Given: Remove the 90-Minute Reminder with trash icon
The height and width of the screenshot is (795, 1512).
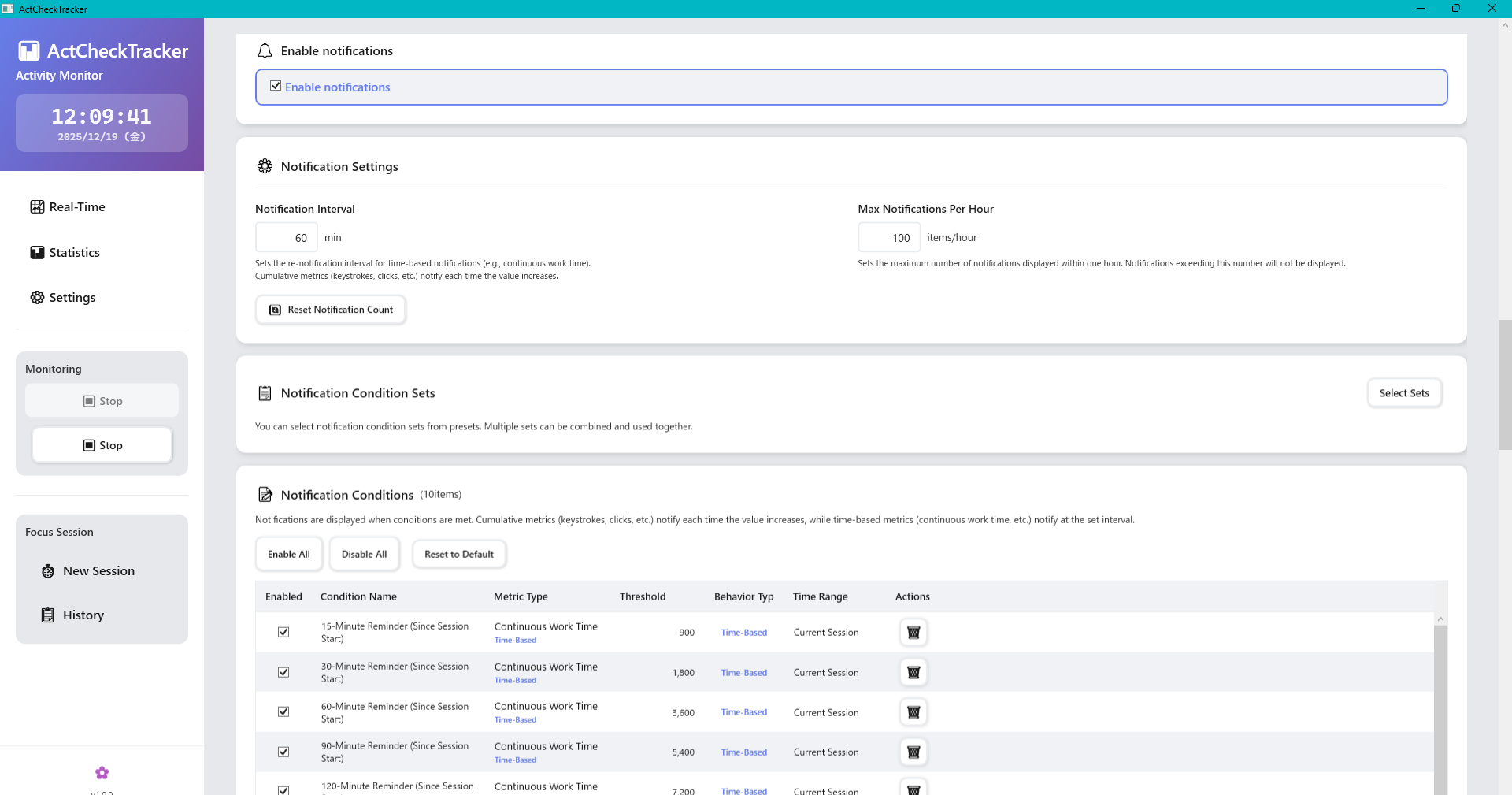Looking at the screenshot, I should [x=913, y=752].
